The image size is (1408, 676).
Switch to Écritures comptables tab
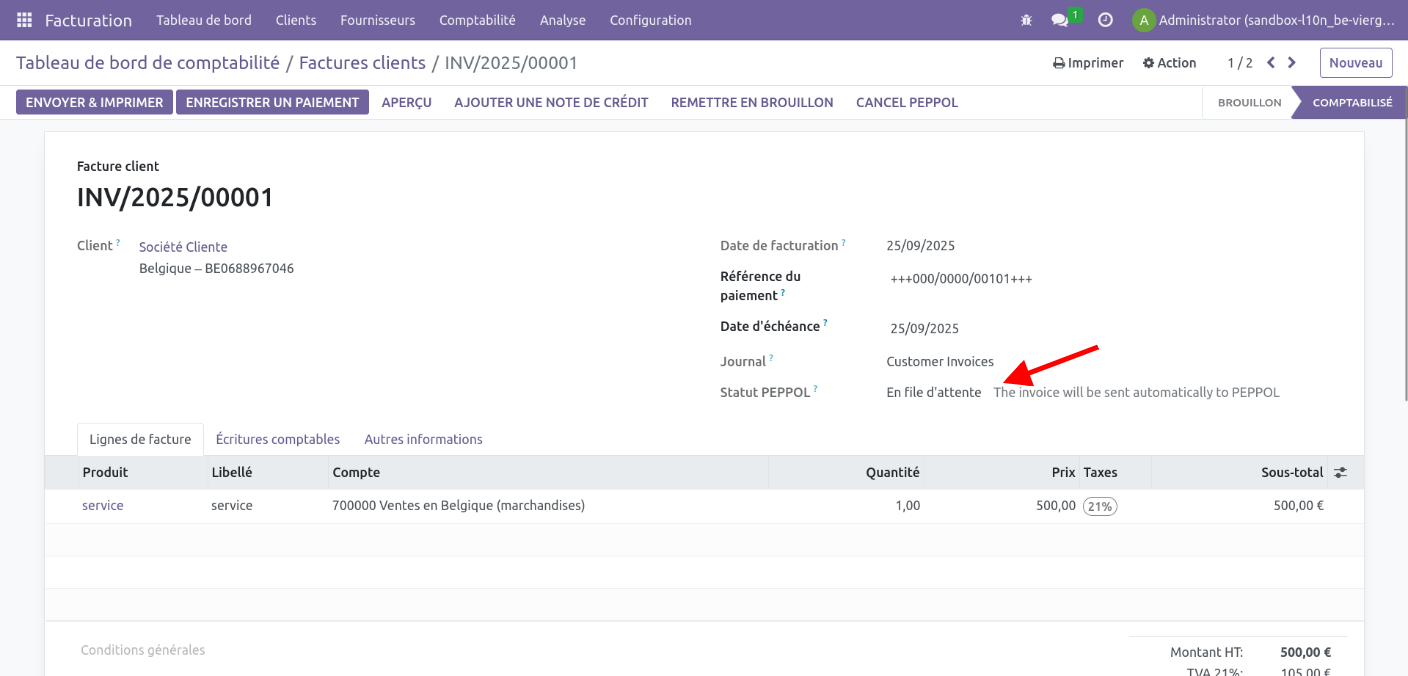click(x=278, y=439)
